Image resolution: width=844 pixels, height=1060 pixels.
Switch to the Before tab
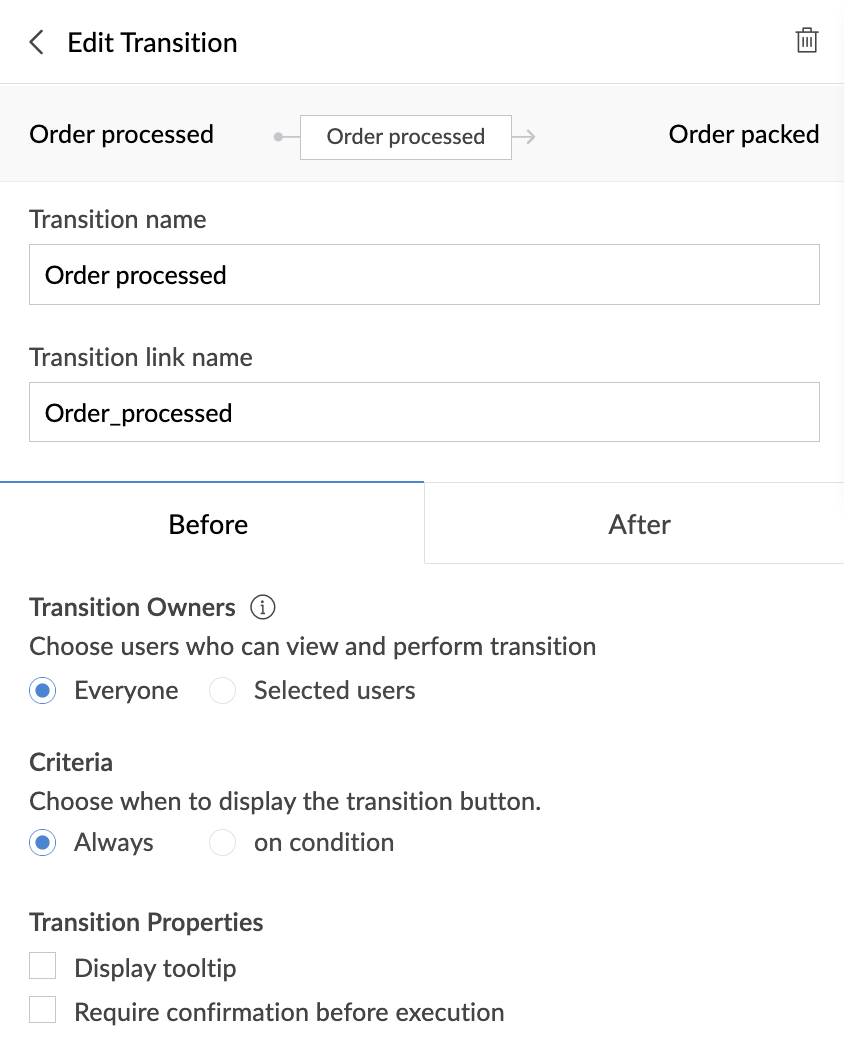click(x=209, y=524)
